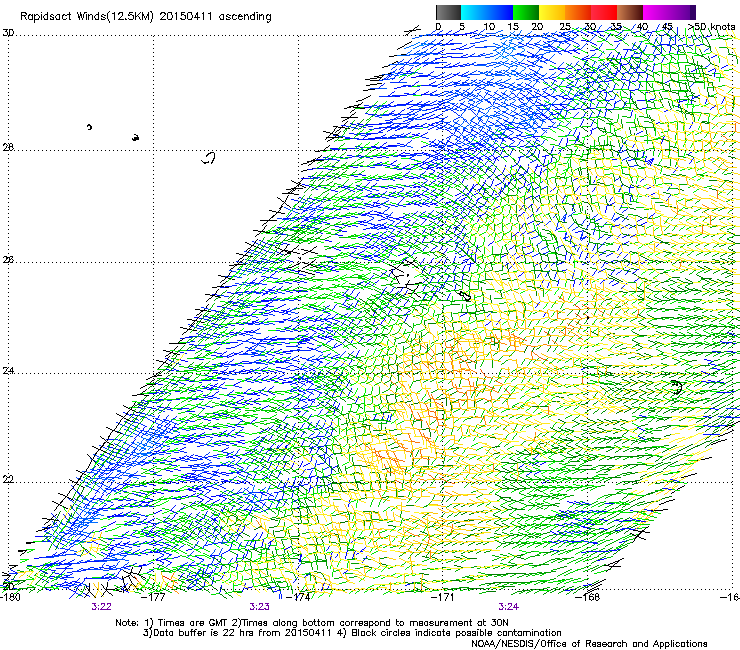Select the purple '3:24' time label

point(508,607)
